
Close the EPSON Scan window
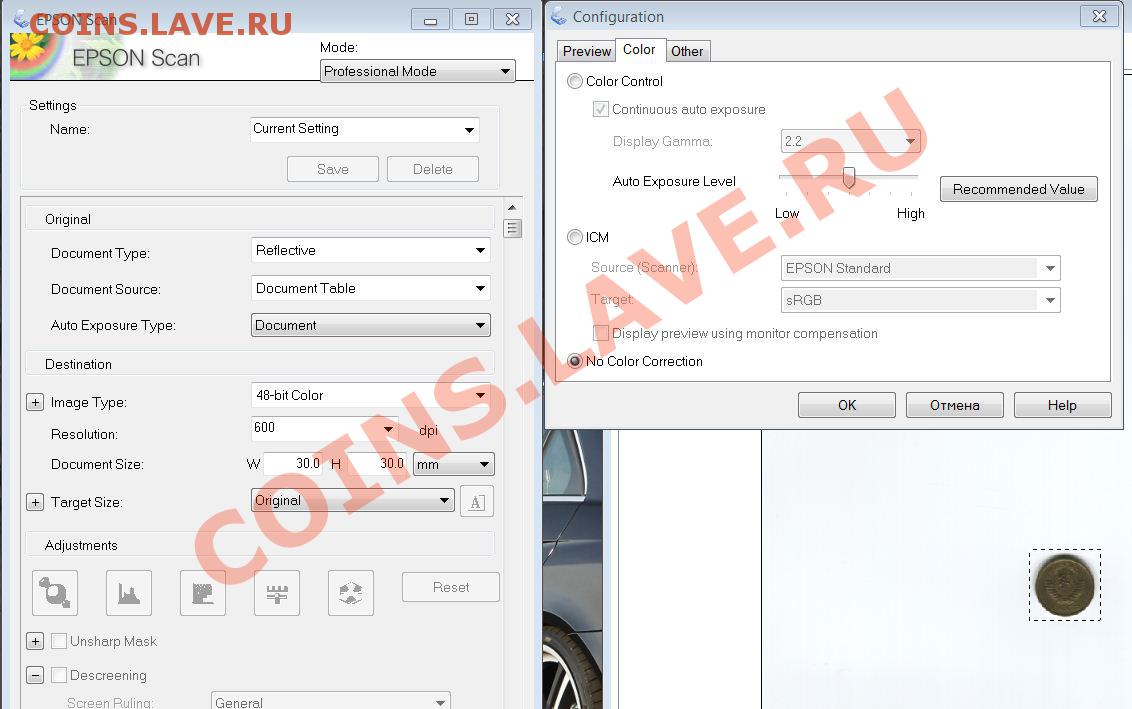click(513, 19)
